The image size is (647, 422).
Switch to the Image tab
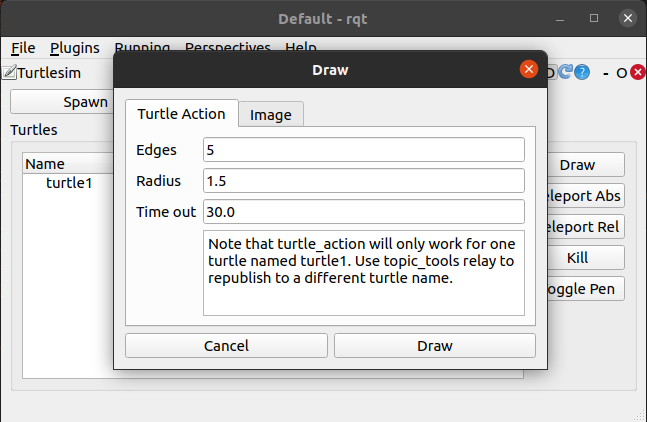(x=271, y=114)
